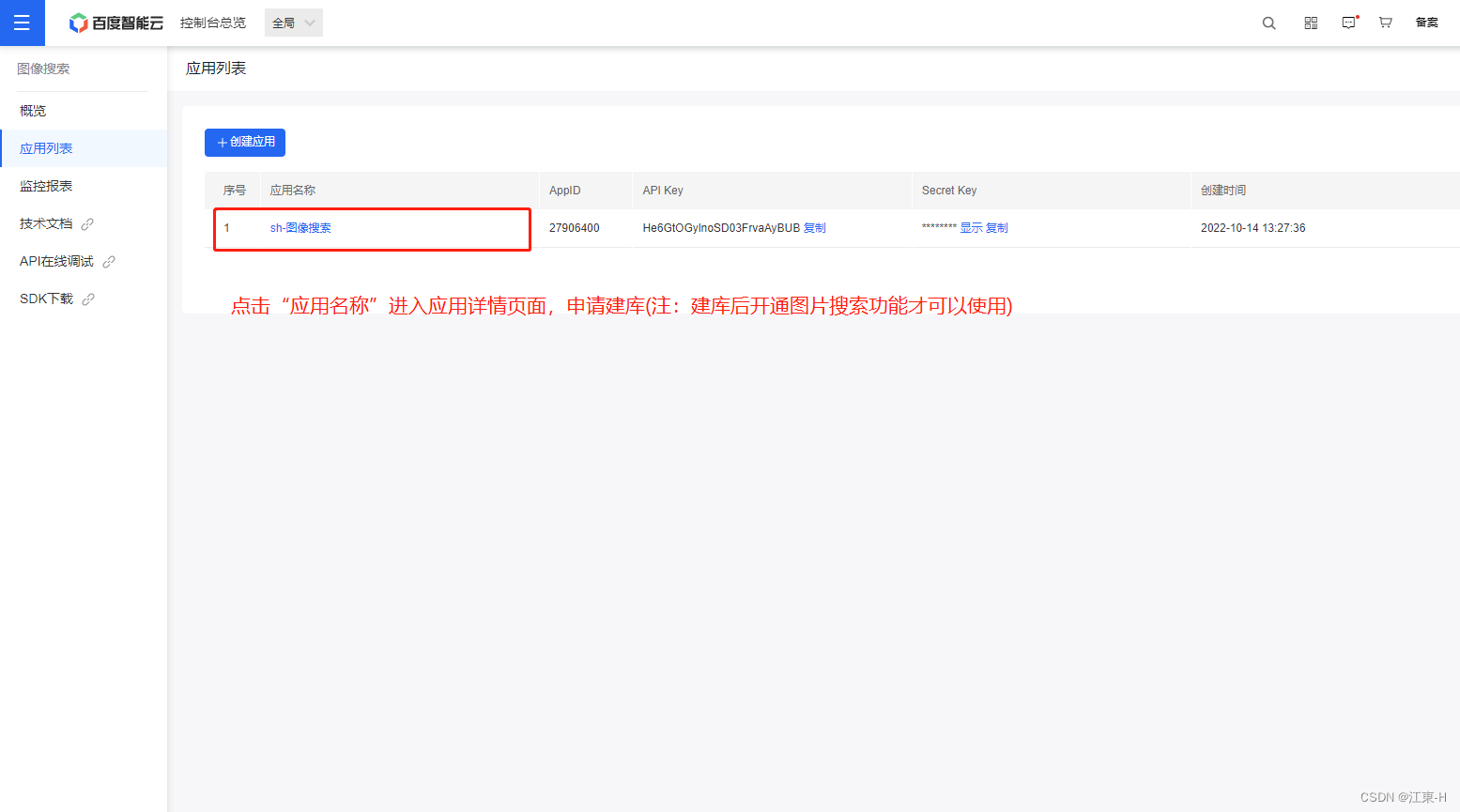Open the sh-图像搜索 application link

coord(300,228)
